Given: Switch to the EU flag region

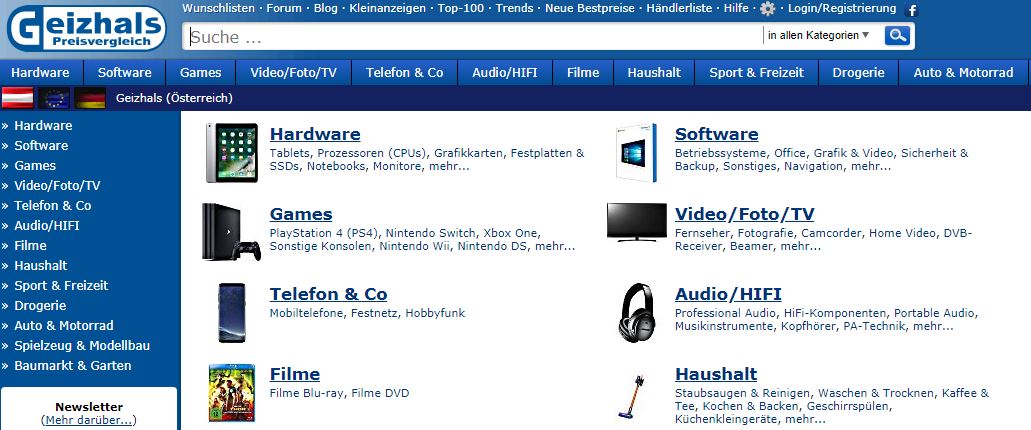Looking at the screenshot, I should [53, 98].
